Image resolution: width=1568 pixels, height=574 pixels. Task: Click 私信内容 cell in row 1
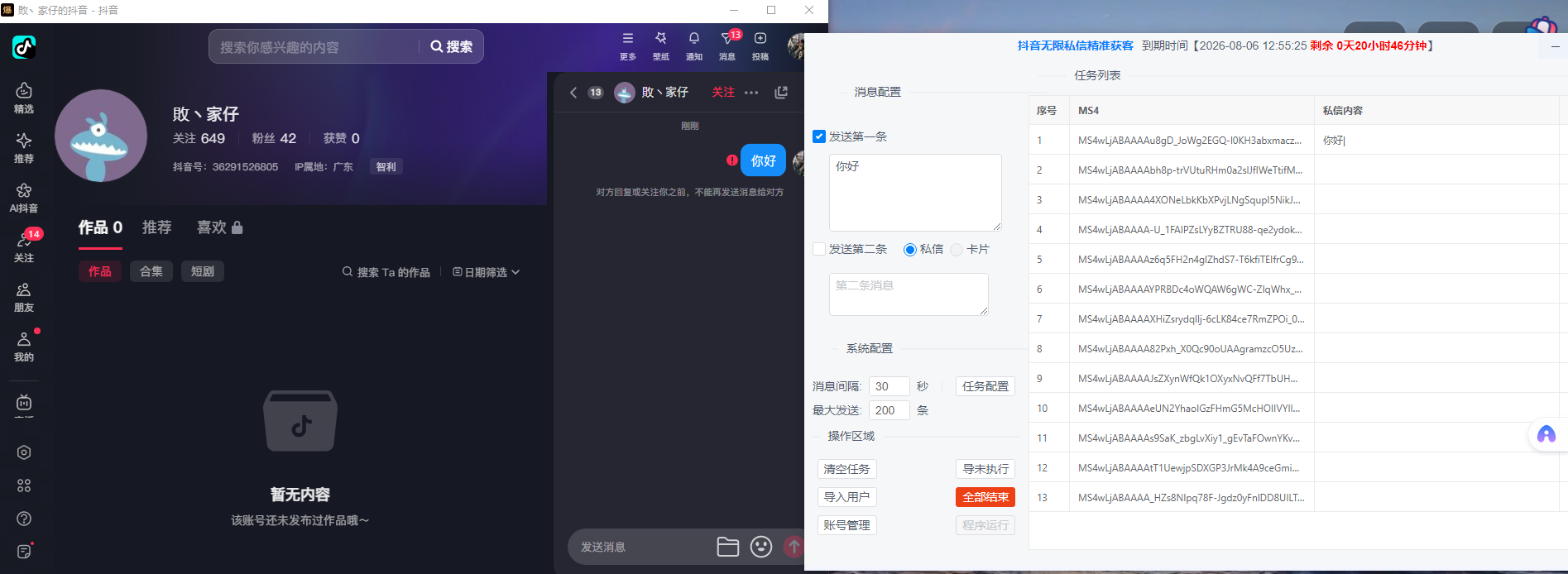(x=1436, y=141)
